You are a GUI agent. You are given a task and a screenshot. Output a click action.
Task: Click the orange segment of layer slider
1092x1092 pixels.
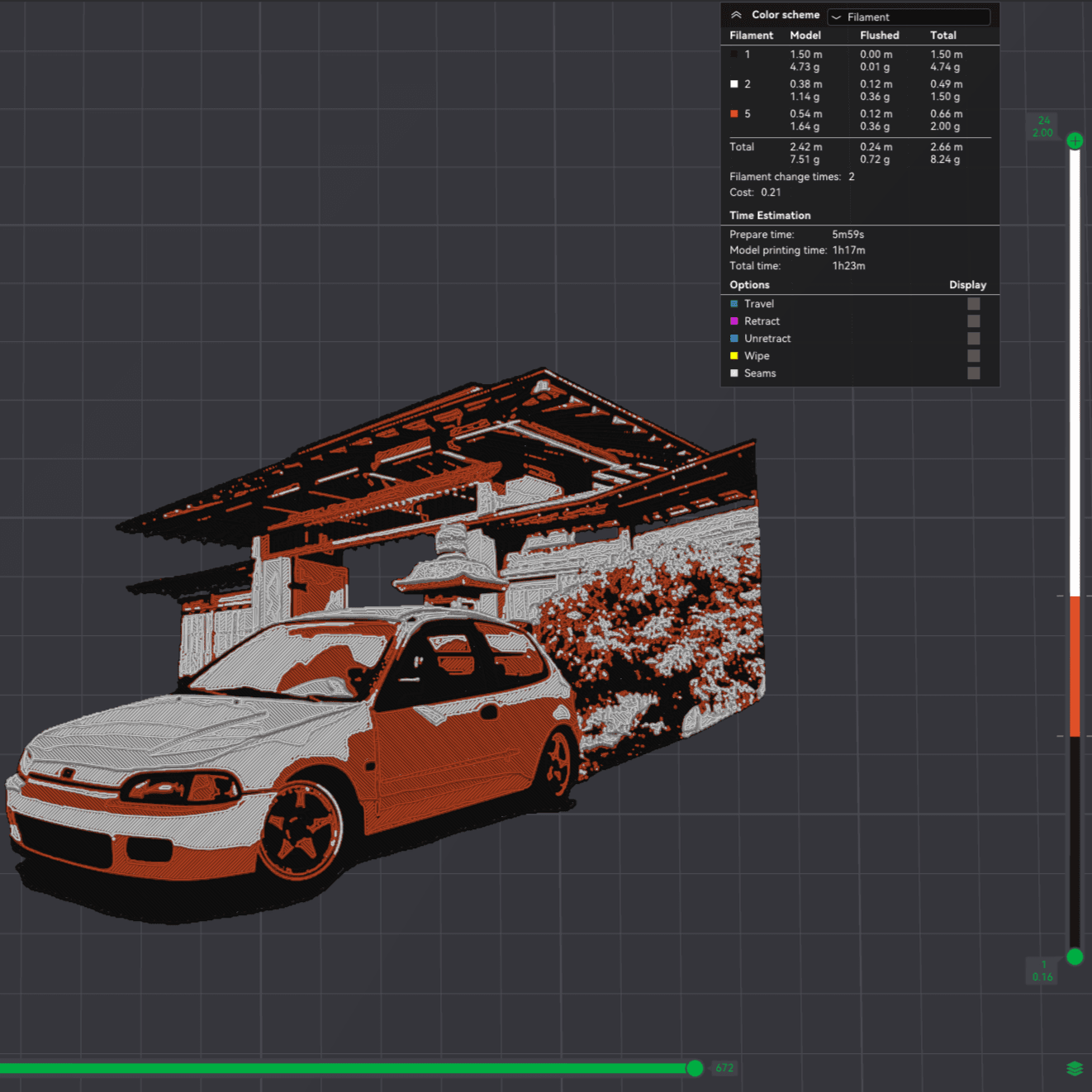point(1075,666)
